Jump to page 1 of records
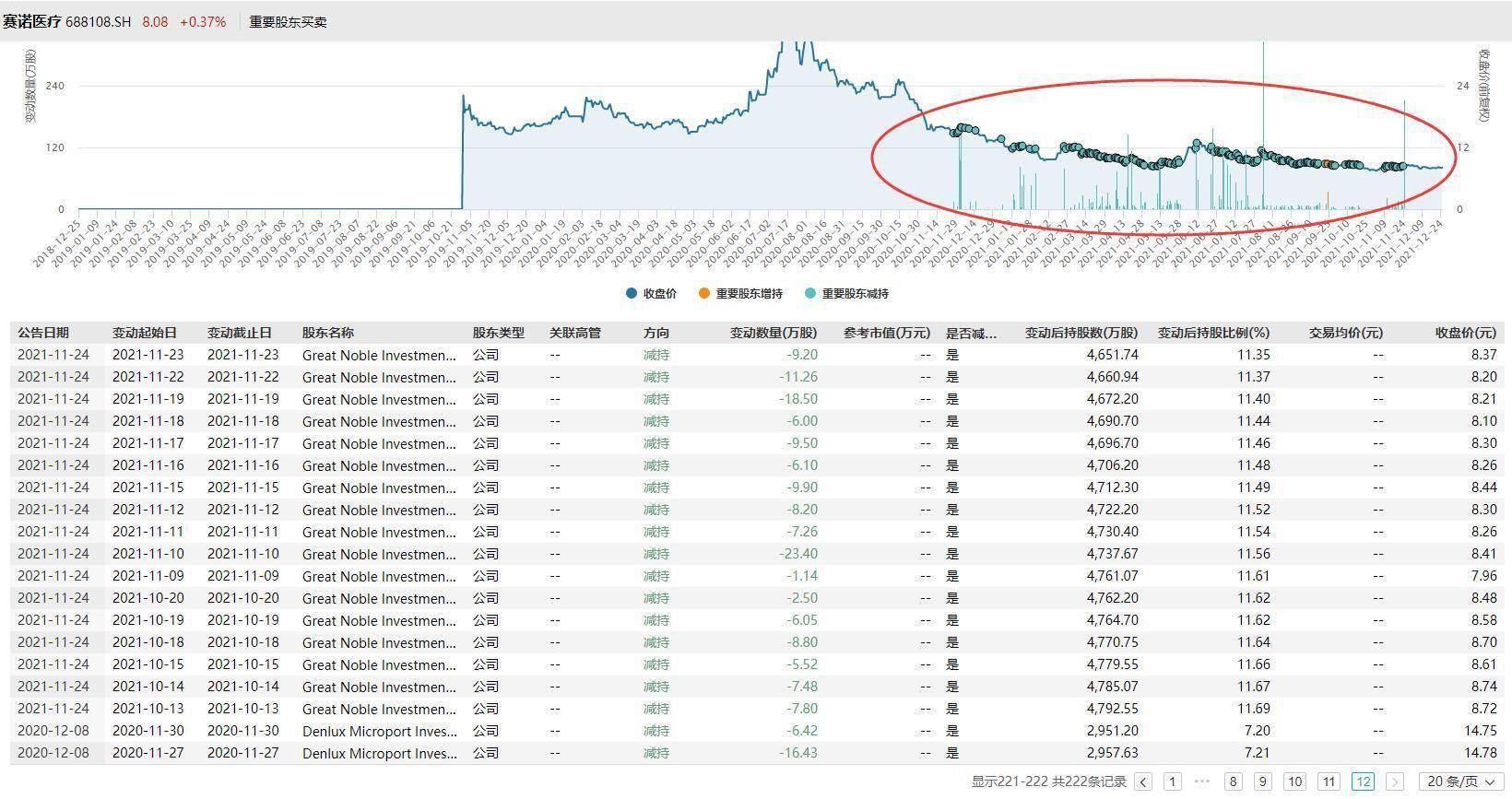The width and height of the screenshot is (1512, 799). [x=1172, y=781]
